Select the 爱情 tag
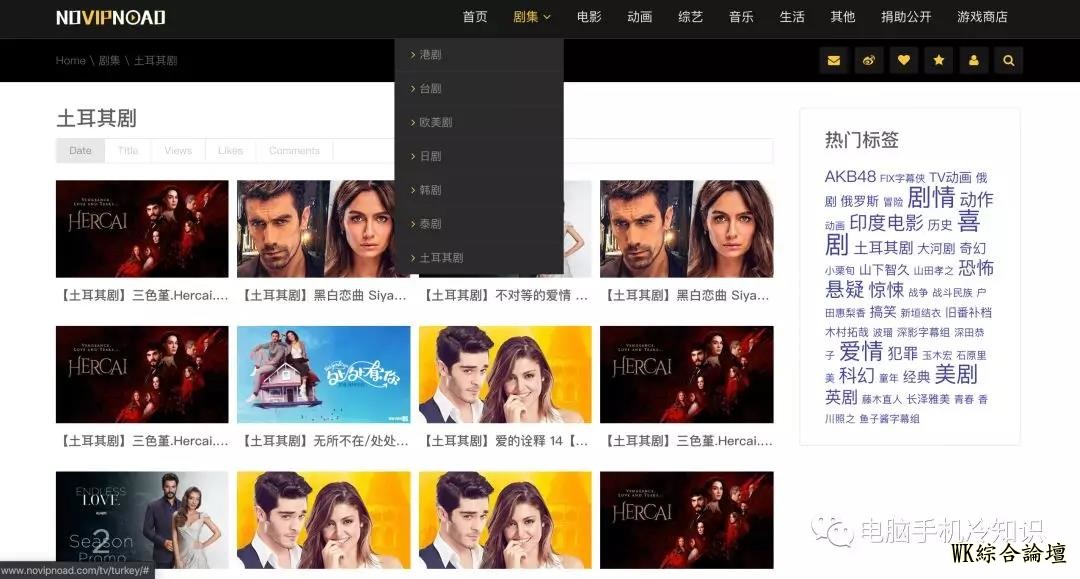Image resolution: width=1080 pixels, height=579 pixels. 860,352
